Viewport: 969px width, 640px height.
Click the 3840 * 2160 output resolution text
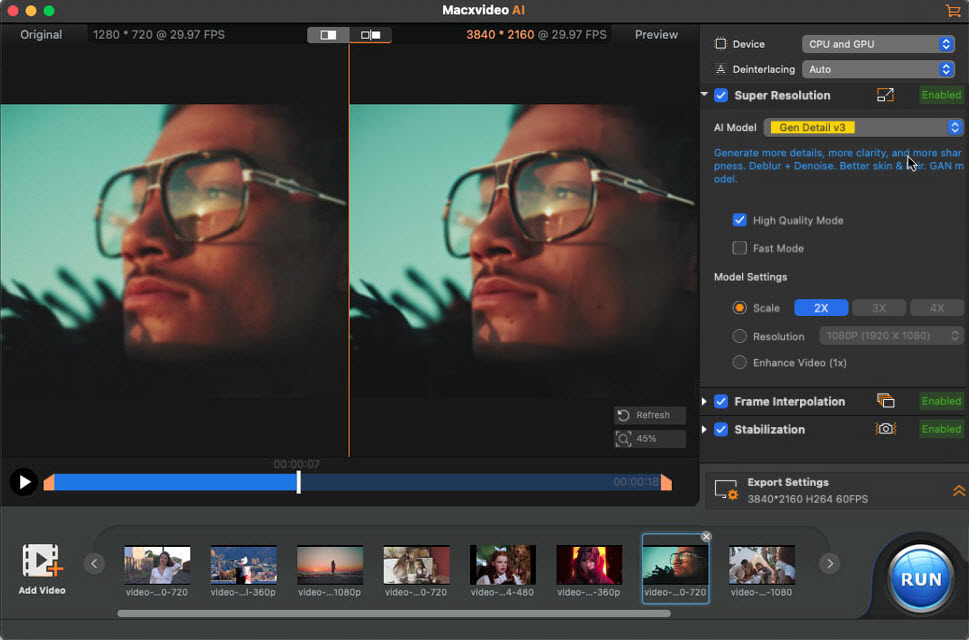tap(500, 35)
